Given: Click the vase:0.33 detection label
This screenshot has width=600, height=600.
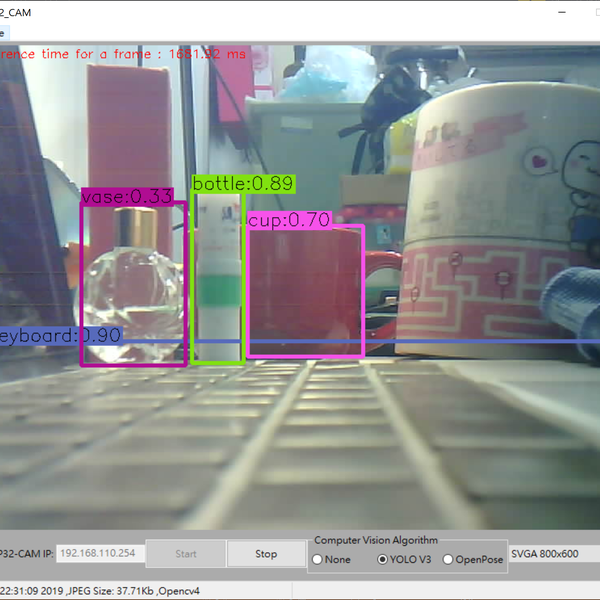Looking at the screenshot, I should point(127,197).
